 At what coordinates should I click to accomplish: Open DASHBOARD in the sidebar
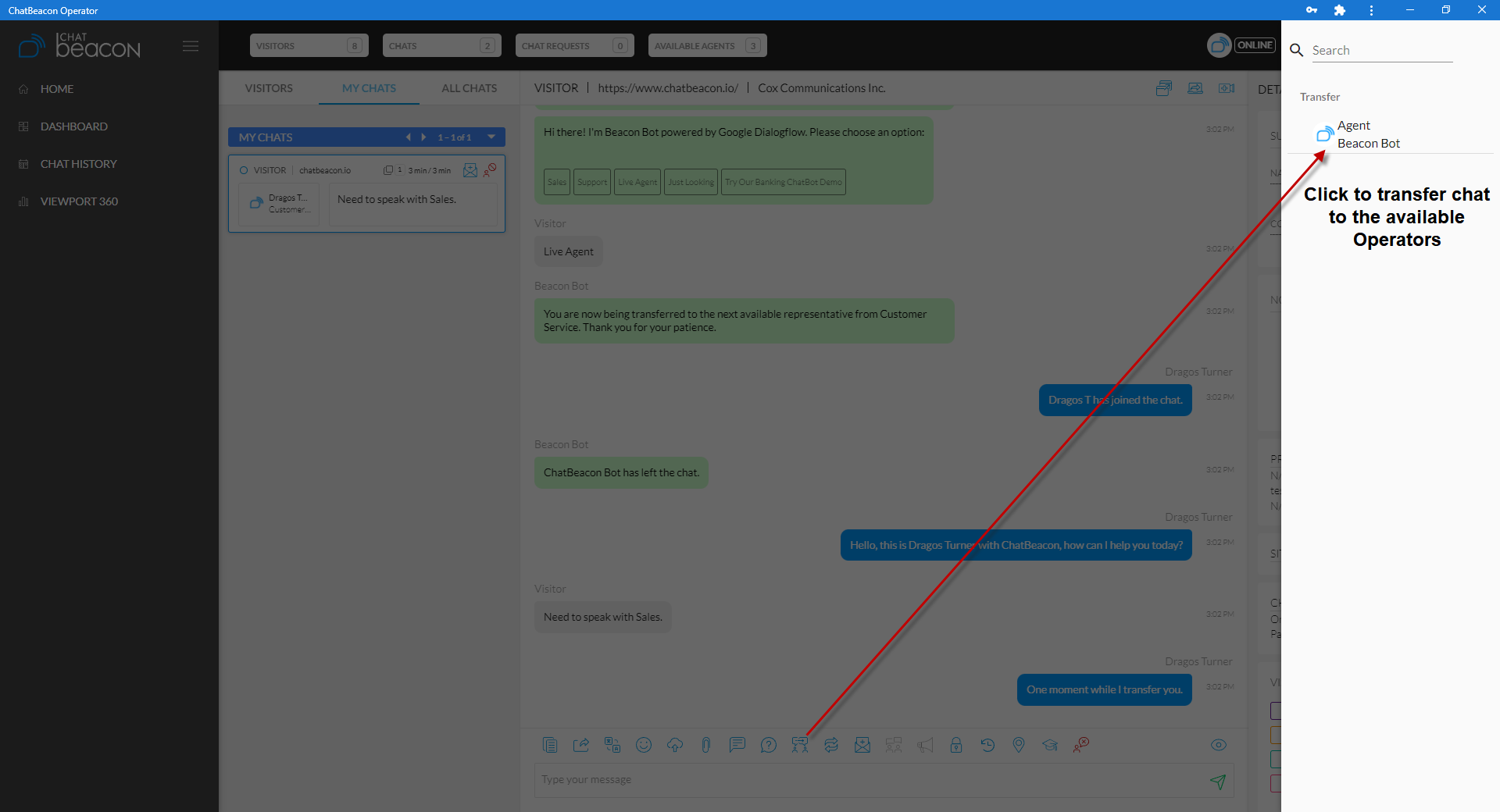(73, 126)
